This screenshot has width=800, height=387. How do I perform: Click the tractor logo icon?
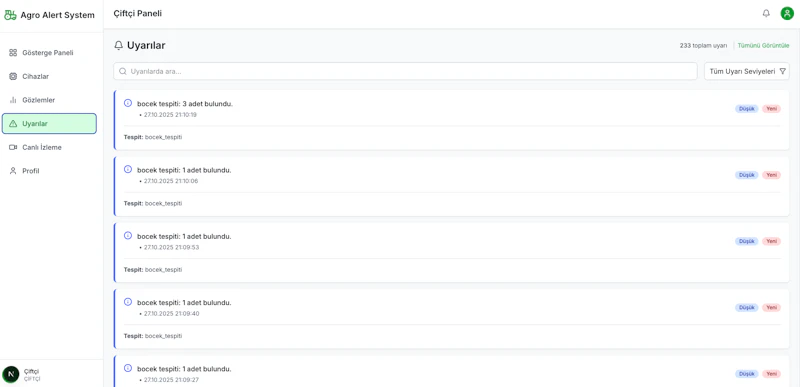10,15
